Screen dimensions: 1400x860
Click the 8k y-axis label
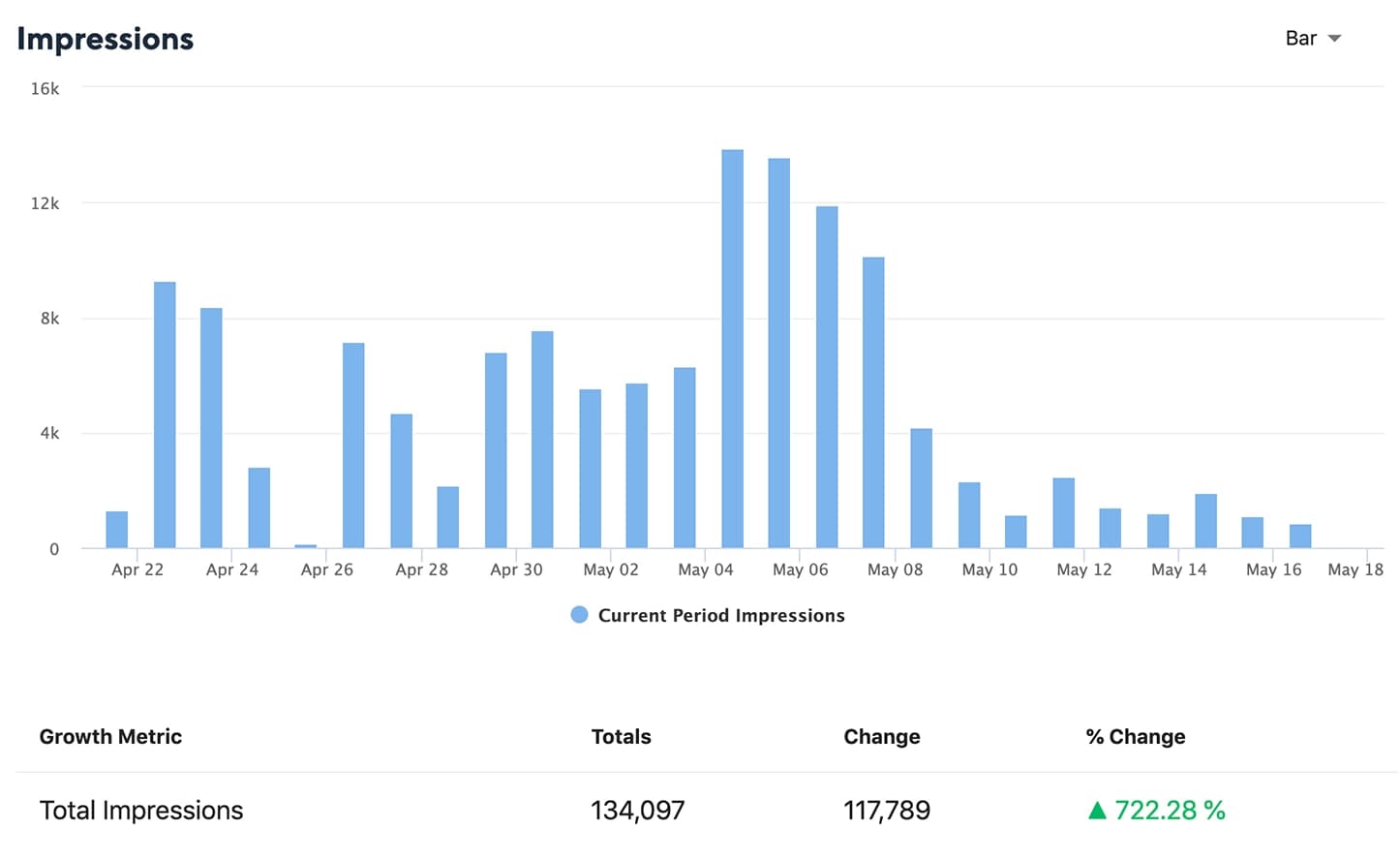tap(49, 319)
